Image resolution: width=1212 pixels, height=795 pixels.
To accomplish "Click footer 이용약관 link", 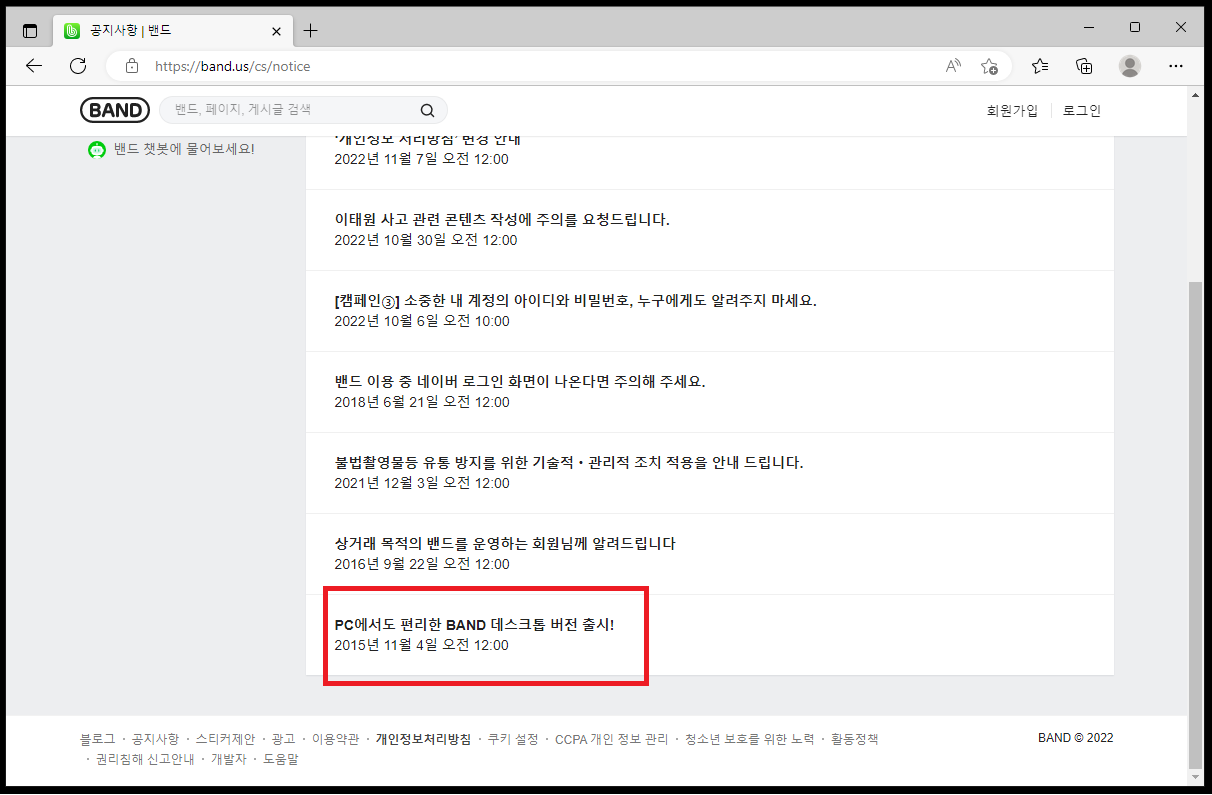I will 335,739.
